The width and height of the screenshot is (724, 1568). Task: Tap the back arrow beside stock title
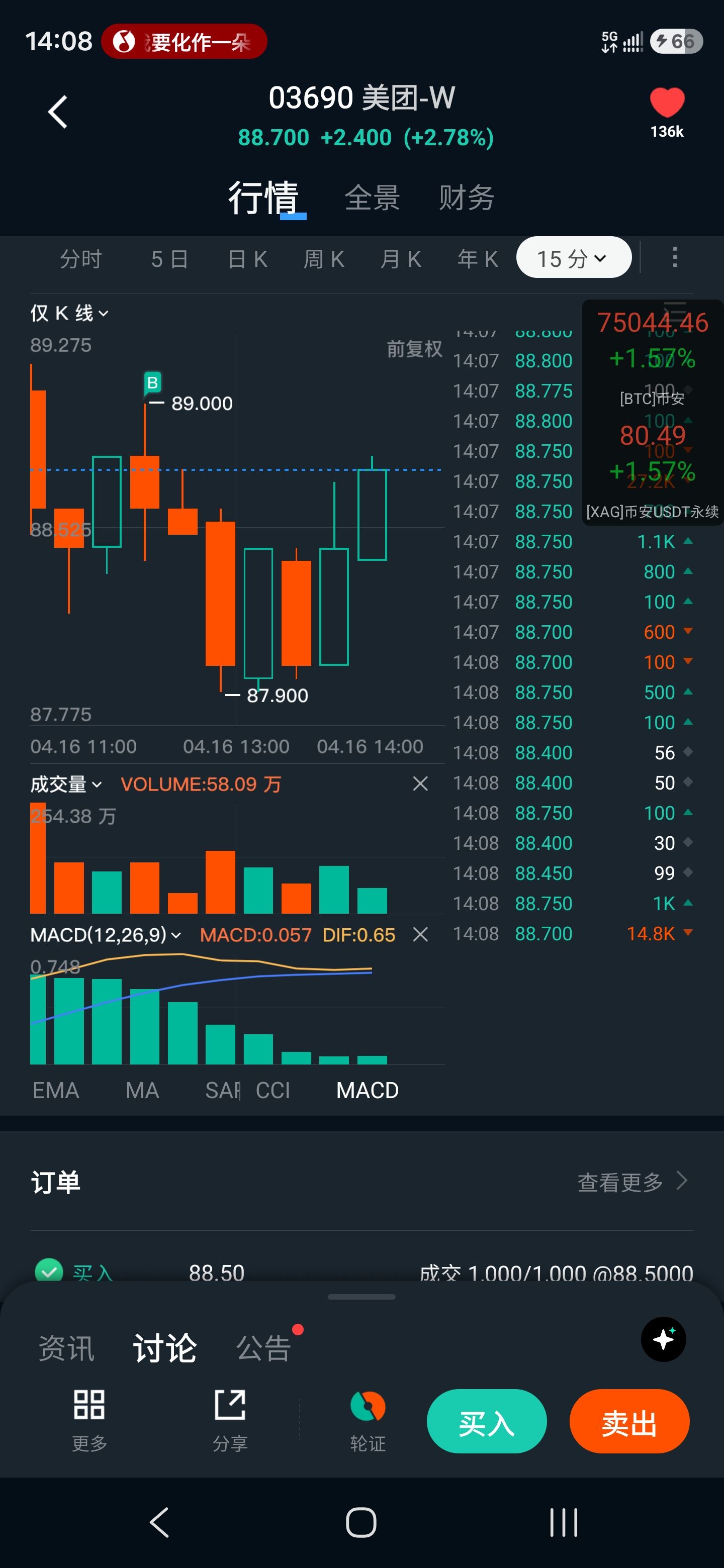pyautogui.click(x=58, y=113)
